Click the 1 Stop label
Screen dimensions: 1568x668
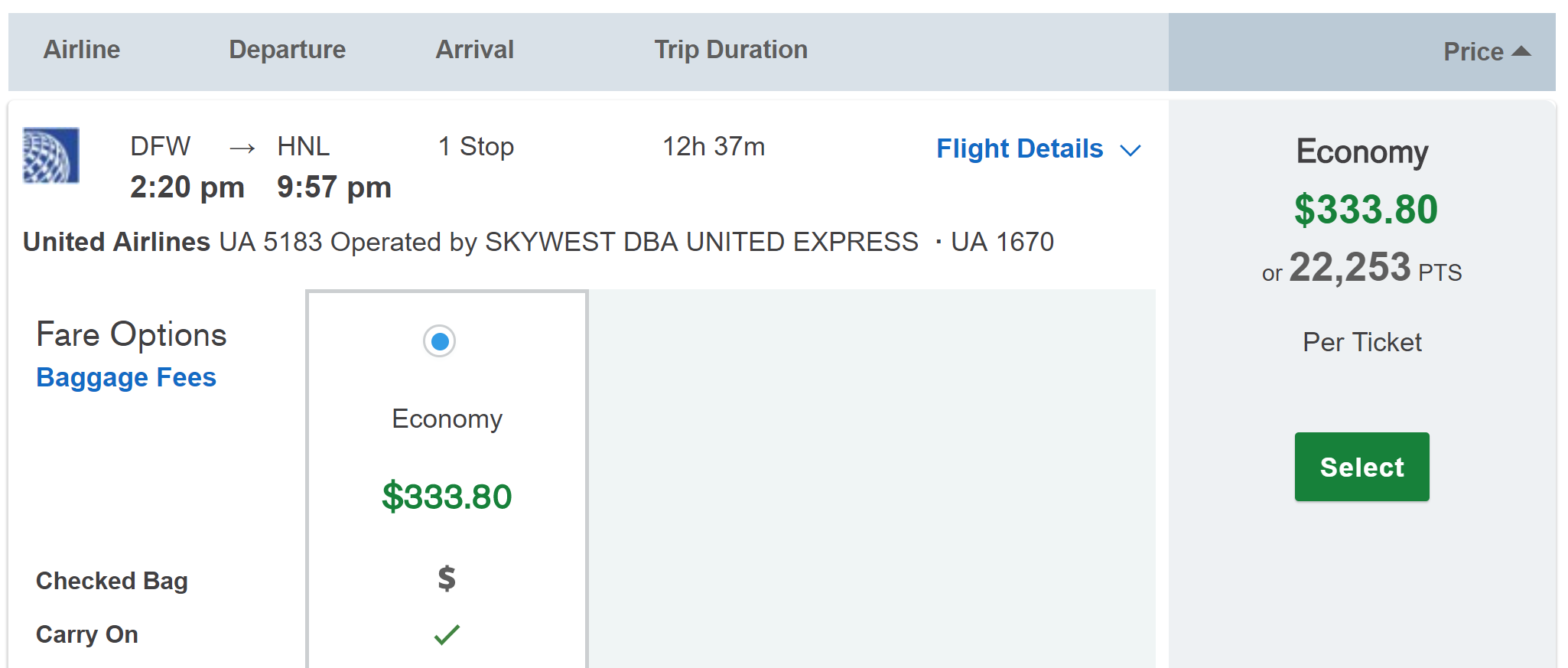click(x=476, y=146)
